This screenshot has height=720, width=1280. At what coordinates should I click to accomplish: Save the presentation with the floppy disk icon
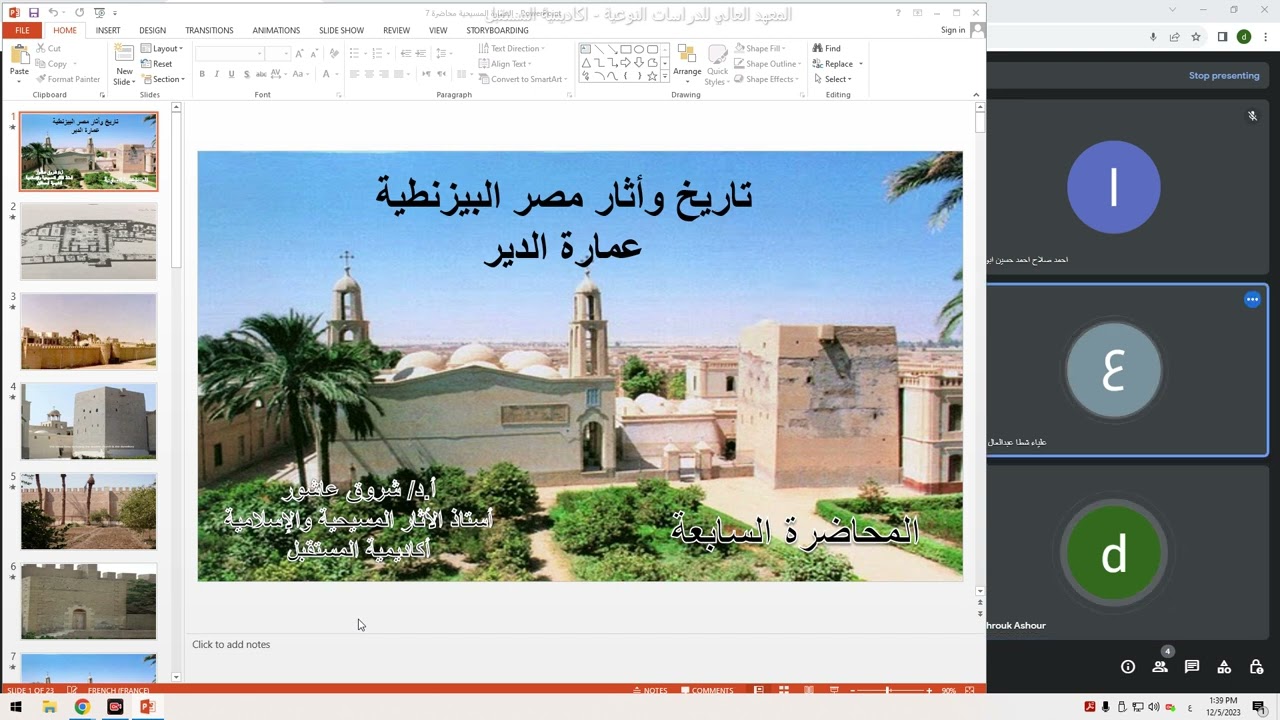(33, 13)
